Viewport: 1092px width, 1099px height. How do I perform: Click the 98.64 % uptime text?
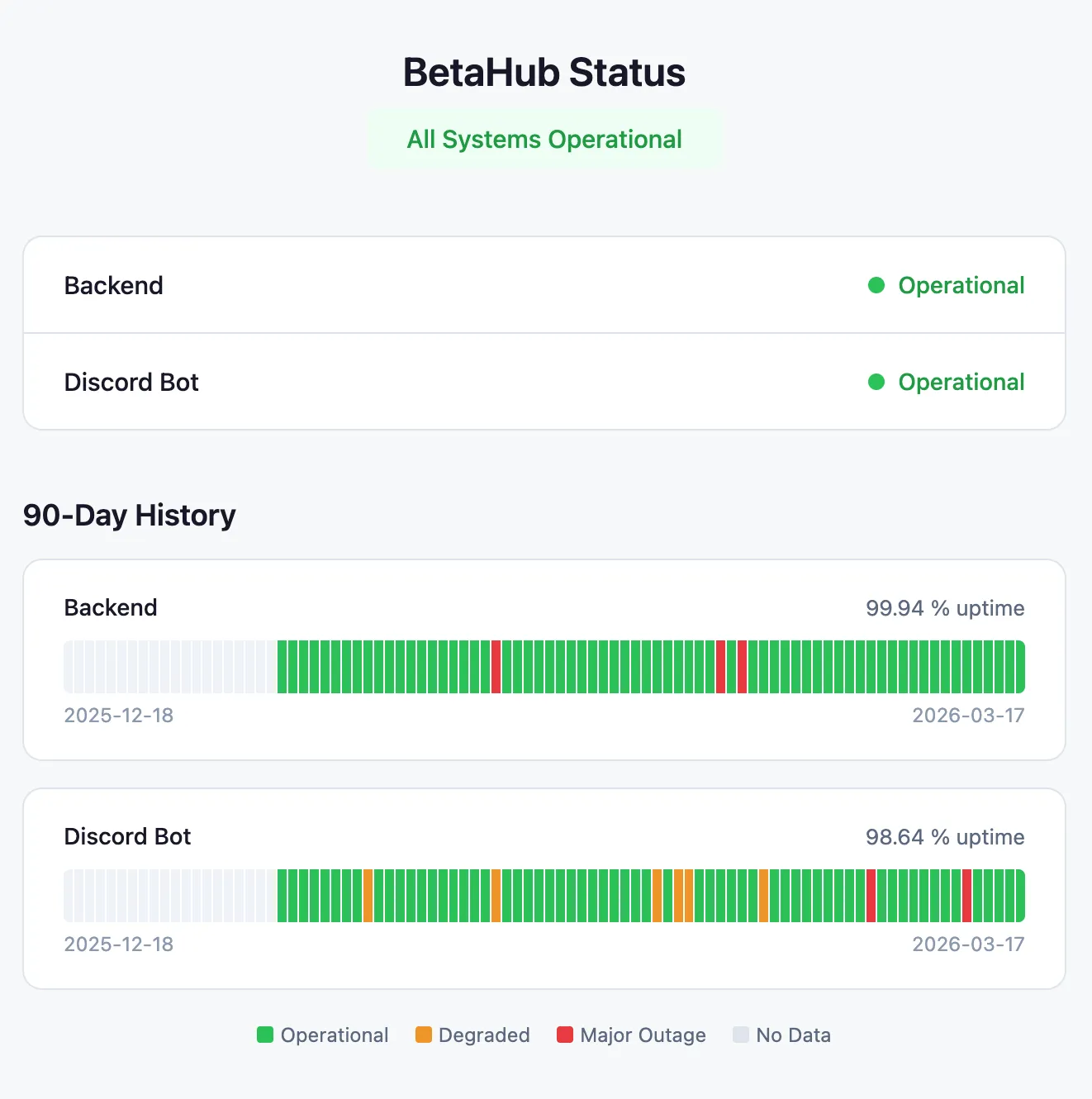(944, 837)
